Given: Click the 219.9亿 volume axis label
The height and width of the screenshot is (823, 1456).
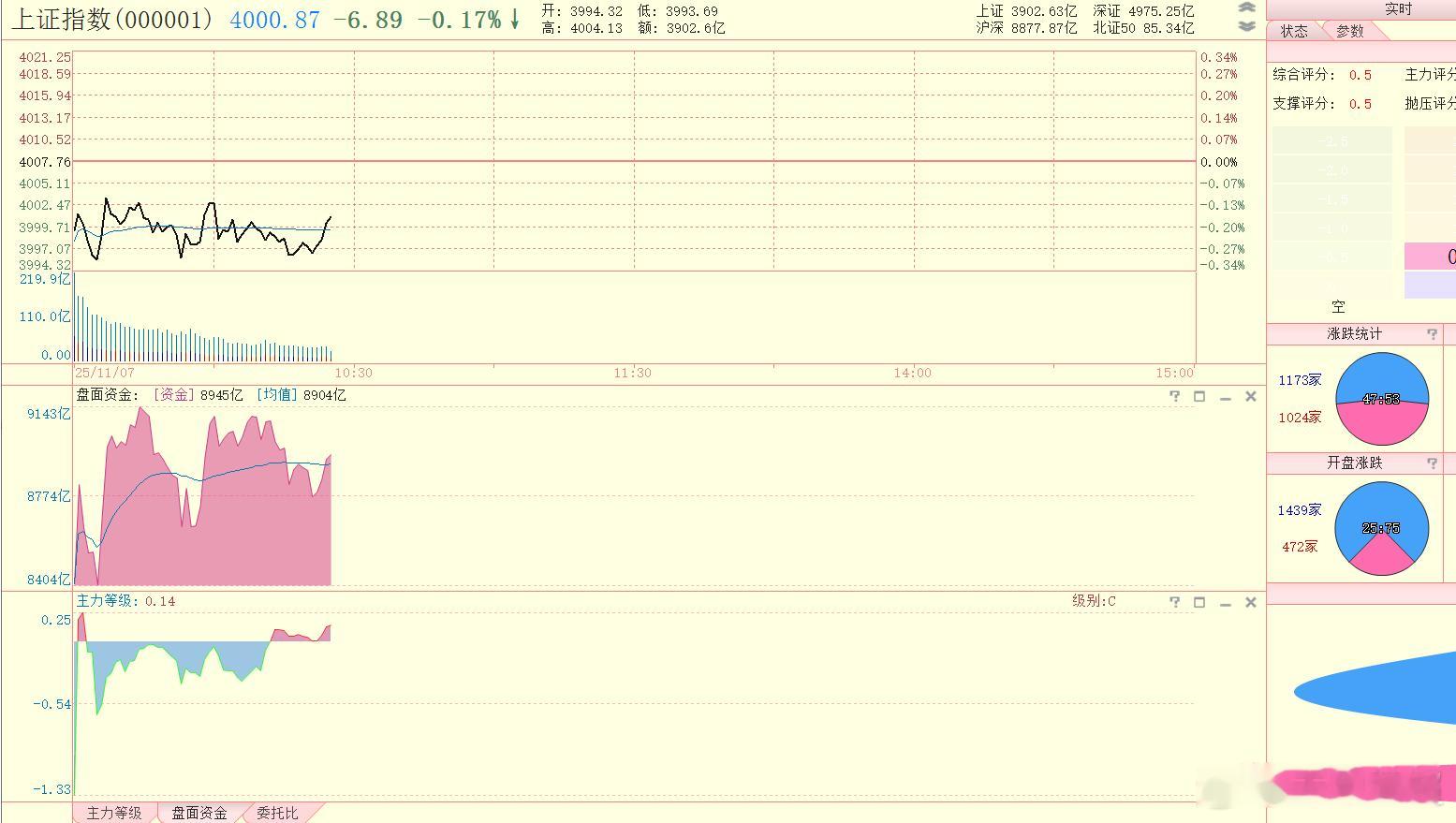Looking at the screenshot, I should pyautogui.click(x=44, y=279).
